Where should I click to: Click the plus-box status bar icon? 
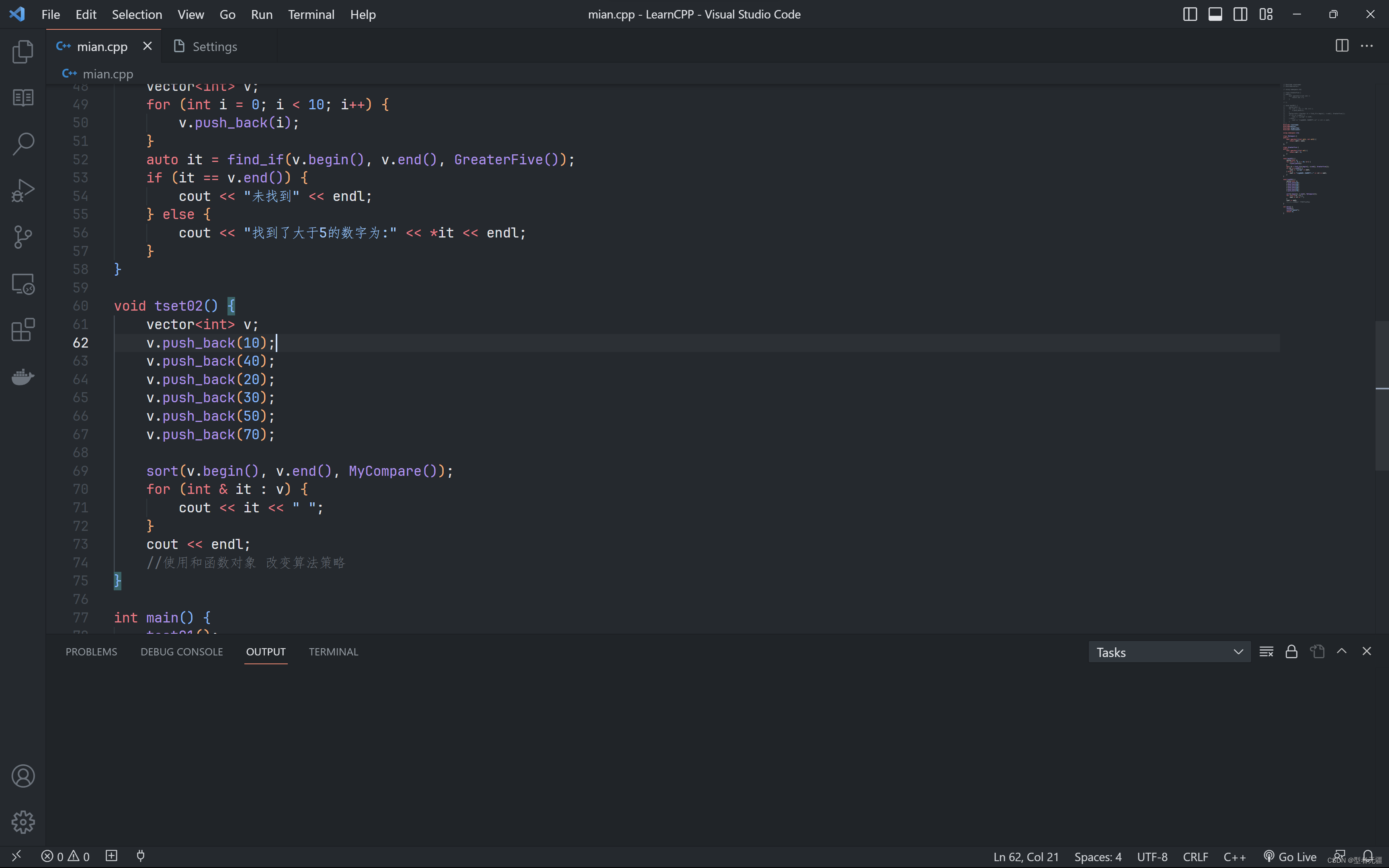pyautogui.click(x=111, y=856)
